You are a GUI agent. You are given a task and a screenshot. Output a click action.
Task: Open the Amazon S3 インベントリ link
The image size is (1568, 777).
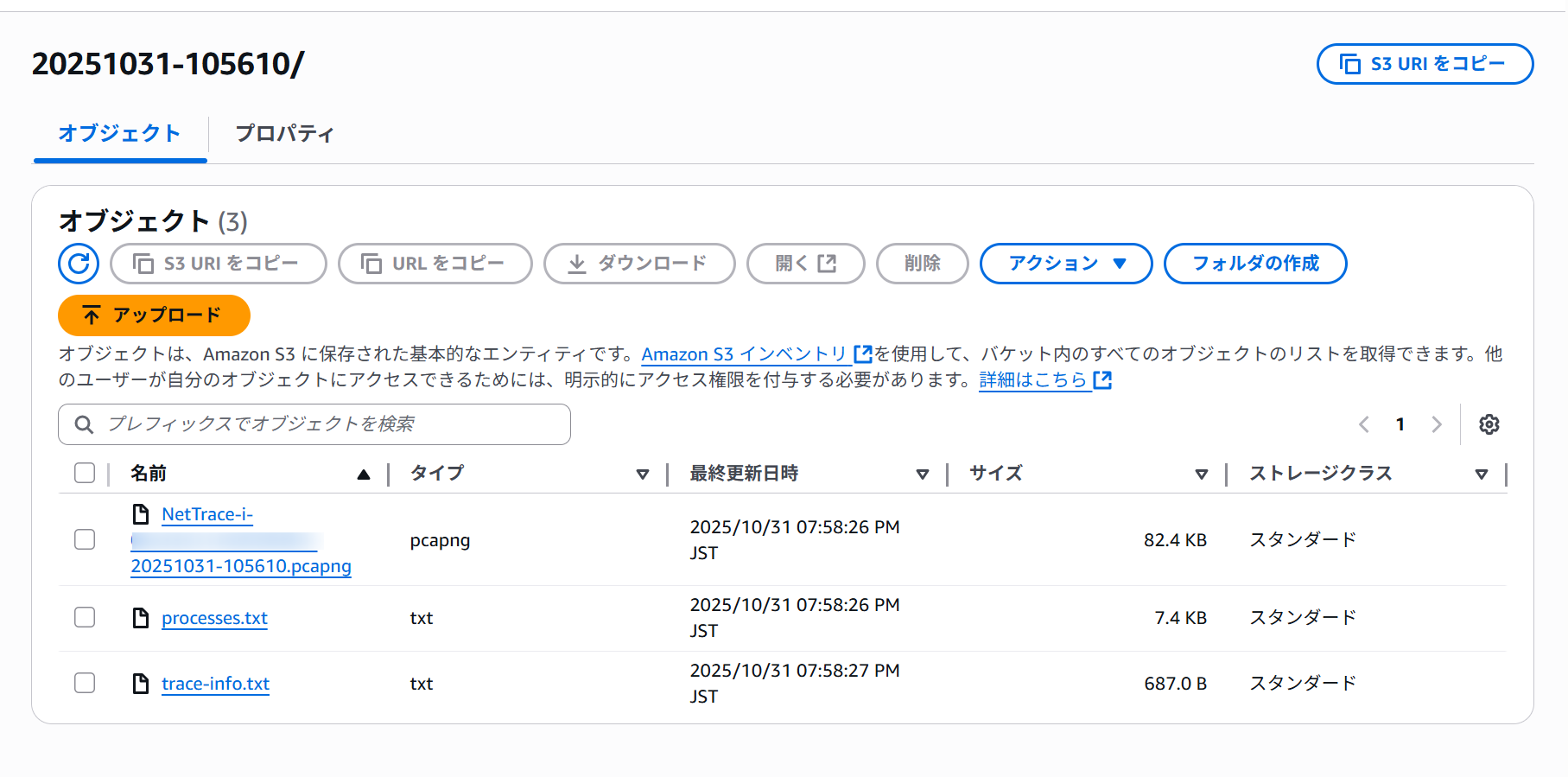pyautogui.click(x=744, y=354)
